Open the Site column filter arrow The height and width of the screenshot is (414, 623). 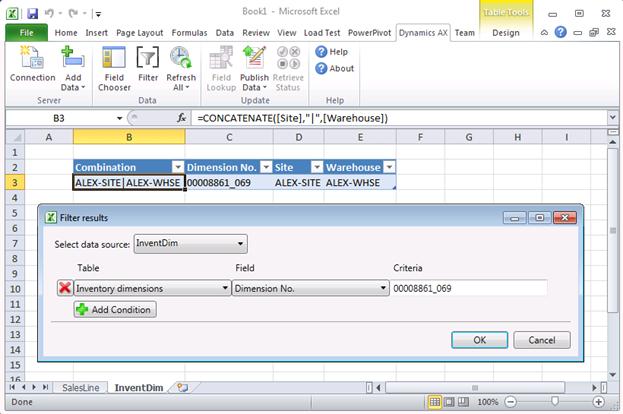pos(317,167)
